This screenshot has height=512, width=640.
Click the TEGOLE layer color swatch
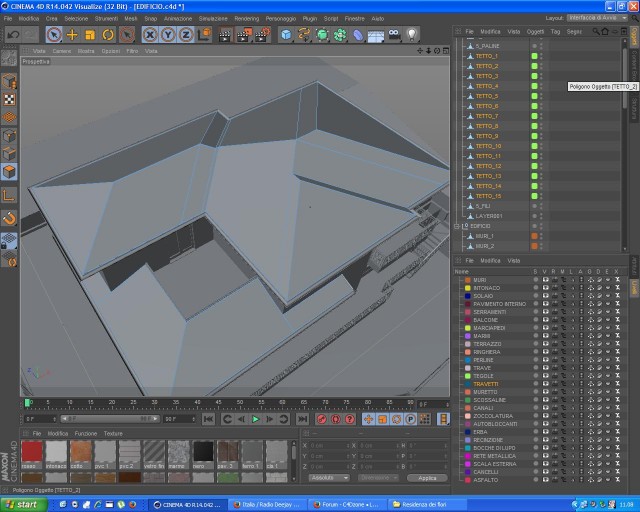point(467,376)
